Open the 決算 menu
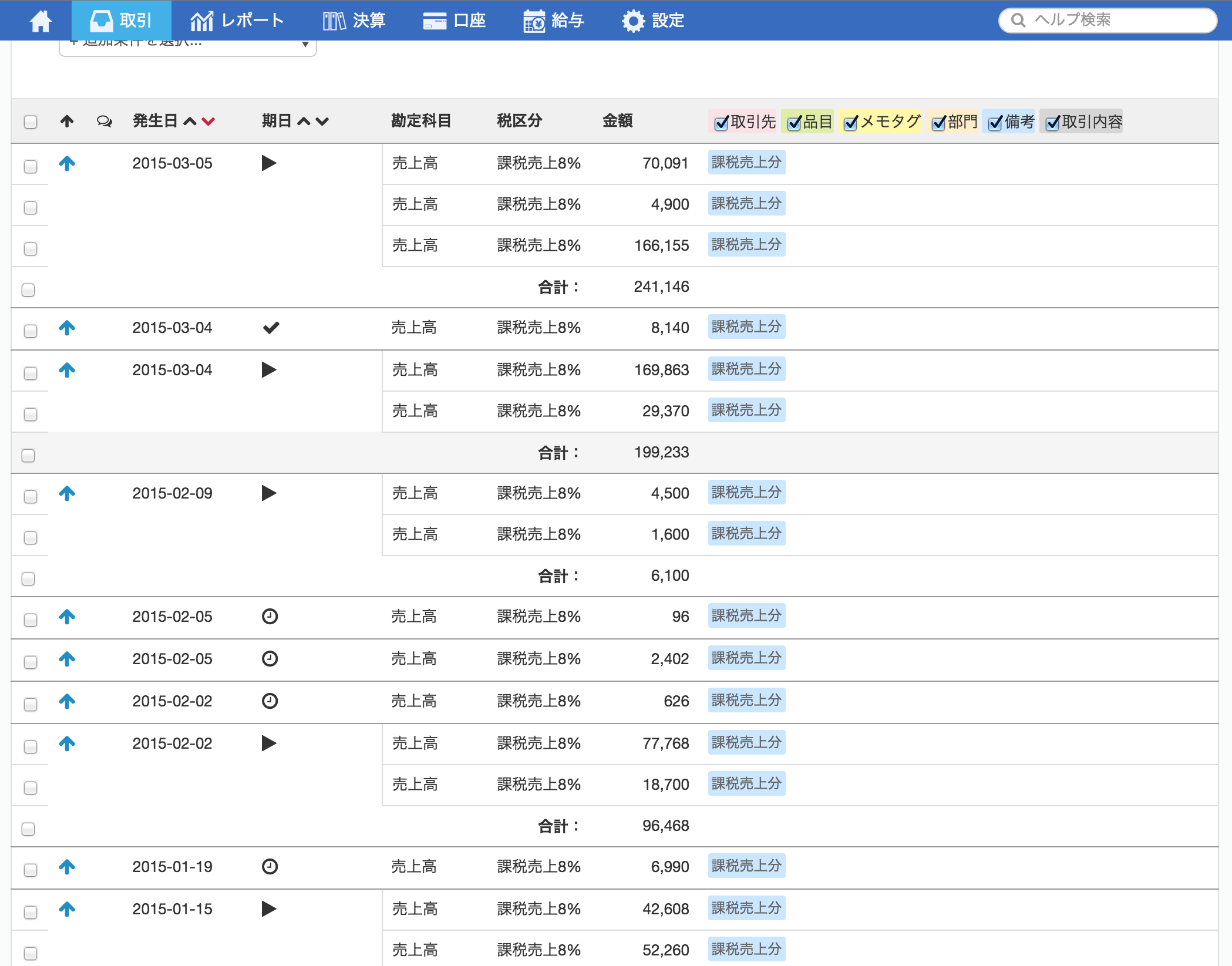1232x966 pixels. pyautogui.click(x=354, y=21)
